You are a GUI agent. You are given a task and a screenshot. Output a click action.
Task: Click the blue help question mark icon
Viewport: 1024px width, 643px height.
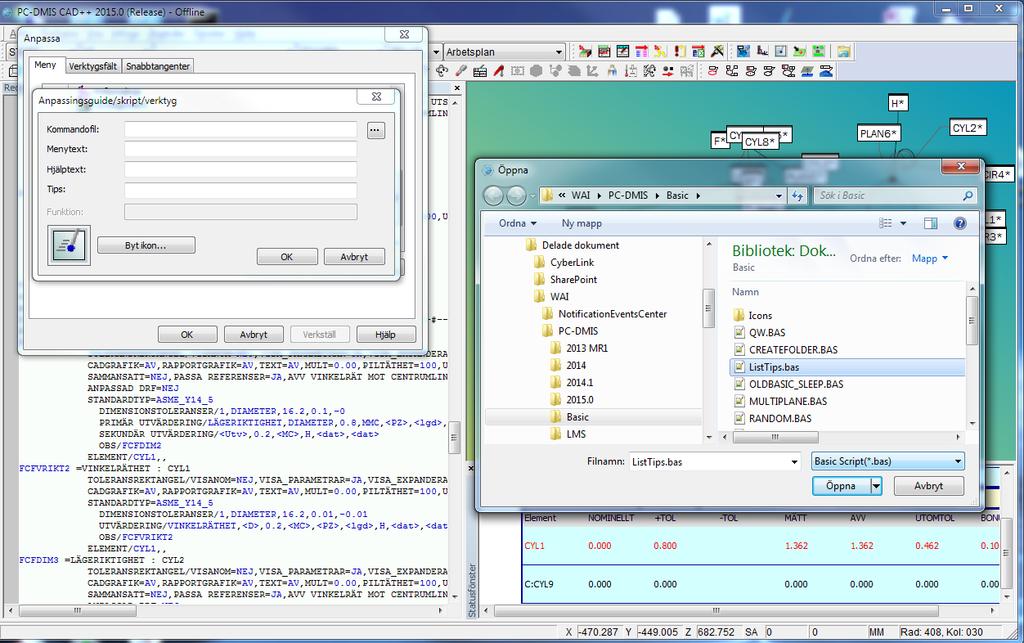[960, 223]
